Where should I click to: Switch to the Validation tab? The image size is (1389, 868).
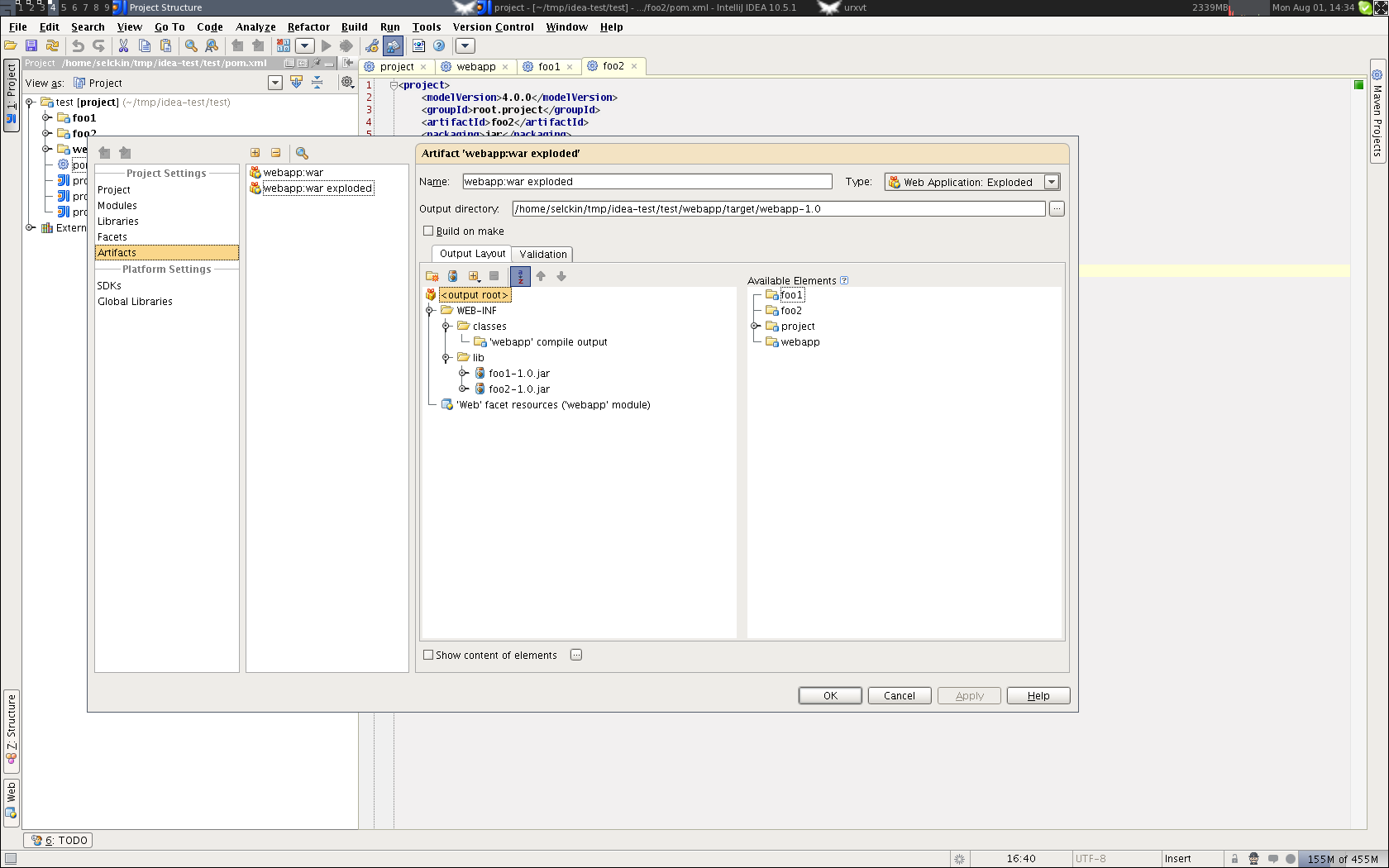click(x=542, y=255)
